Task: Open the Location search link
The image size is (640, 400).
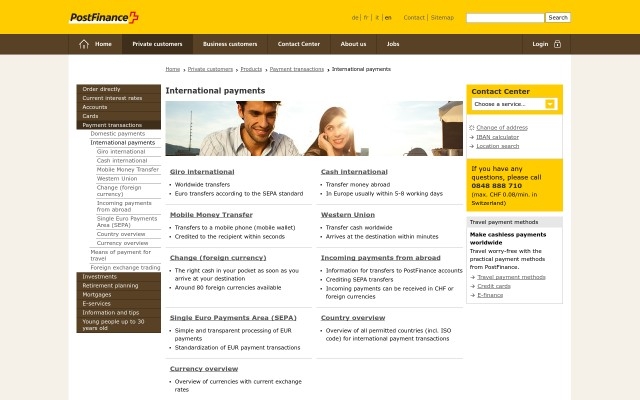Action: pos(498,146)
